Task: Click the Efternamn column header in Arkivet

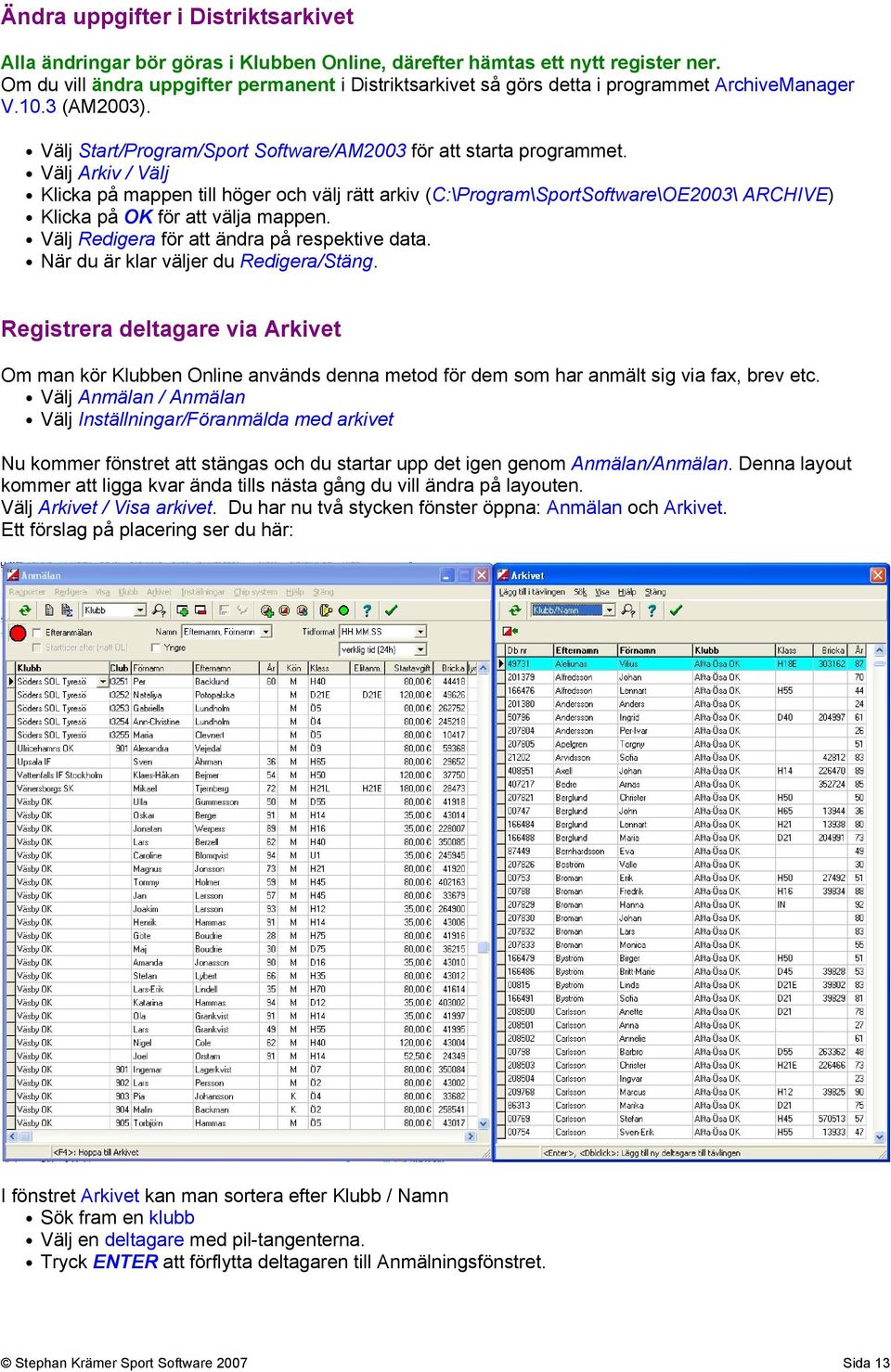Action: coord(586,650)
